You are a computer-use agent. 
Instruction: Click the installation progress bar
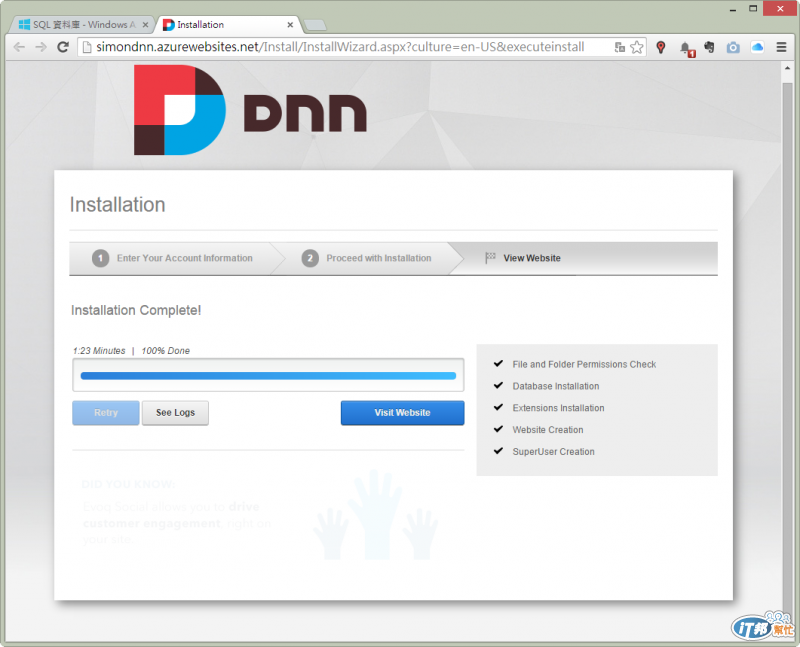268,376
